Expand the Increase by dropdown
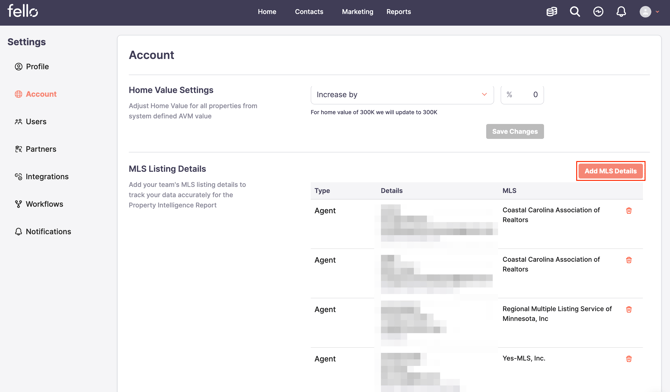Image resolution: width=670 pixels, height=392 pixels. tap(402, 94)
